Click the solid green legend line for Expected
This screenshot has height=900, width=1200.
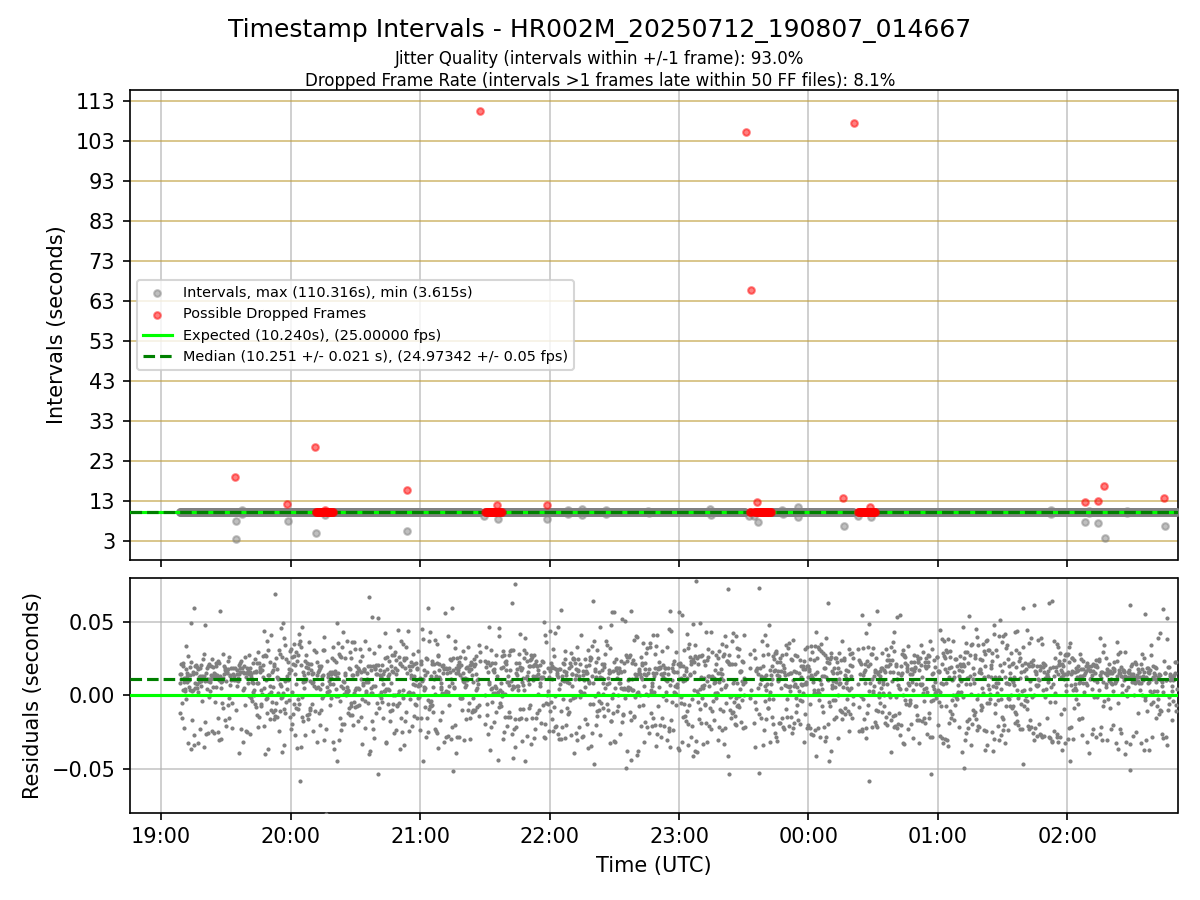(157, 335)
